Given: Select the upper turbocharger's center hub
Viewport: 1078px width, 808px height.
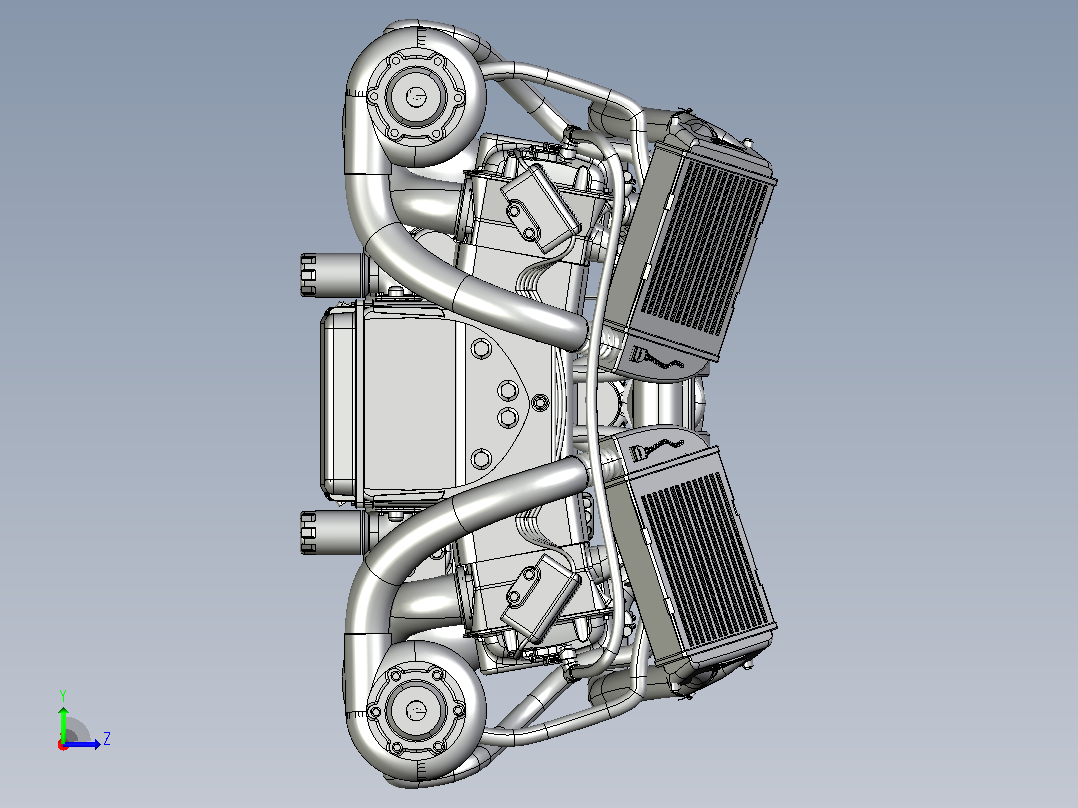Looking at the screenshot, I should pyautogui.click(x=416, y=96).
